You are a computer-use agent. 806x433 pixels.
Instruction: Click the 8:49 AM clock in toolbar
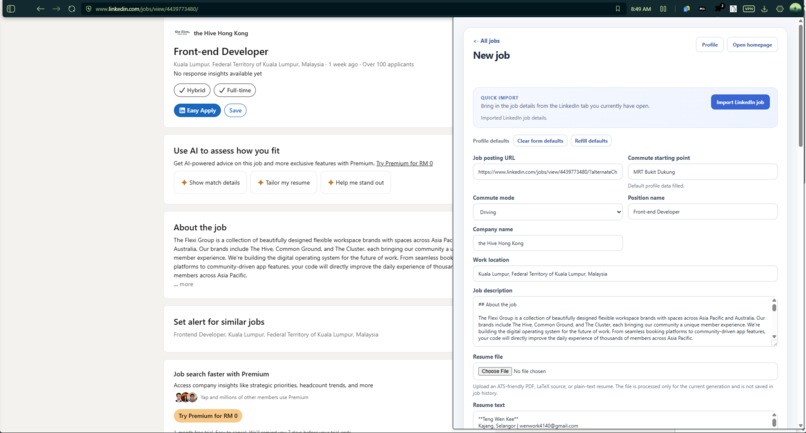click(x=640, y=9)
